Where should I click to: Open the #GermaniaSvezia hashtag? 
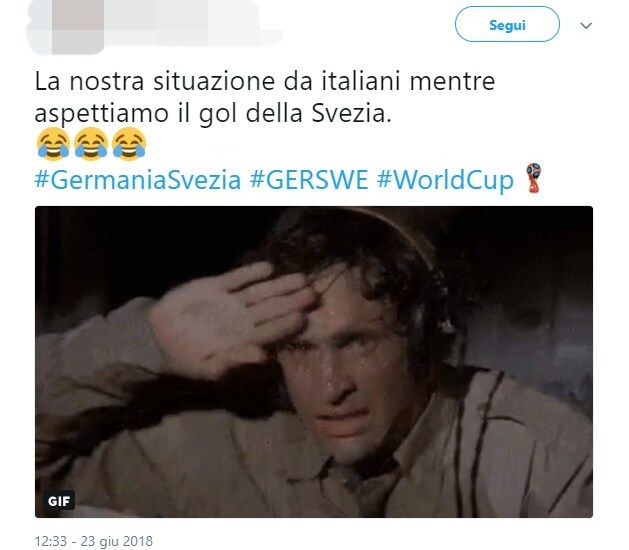138,179
